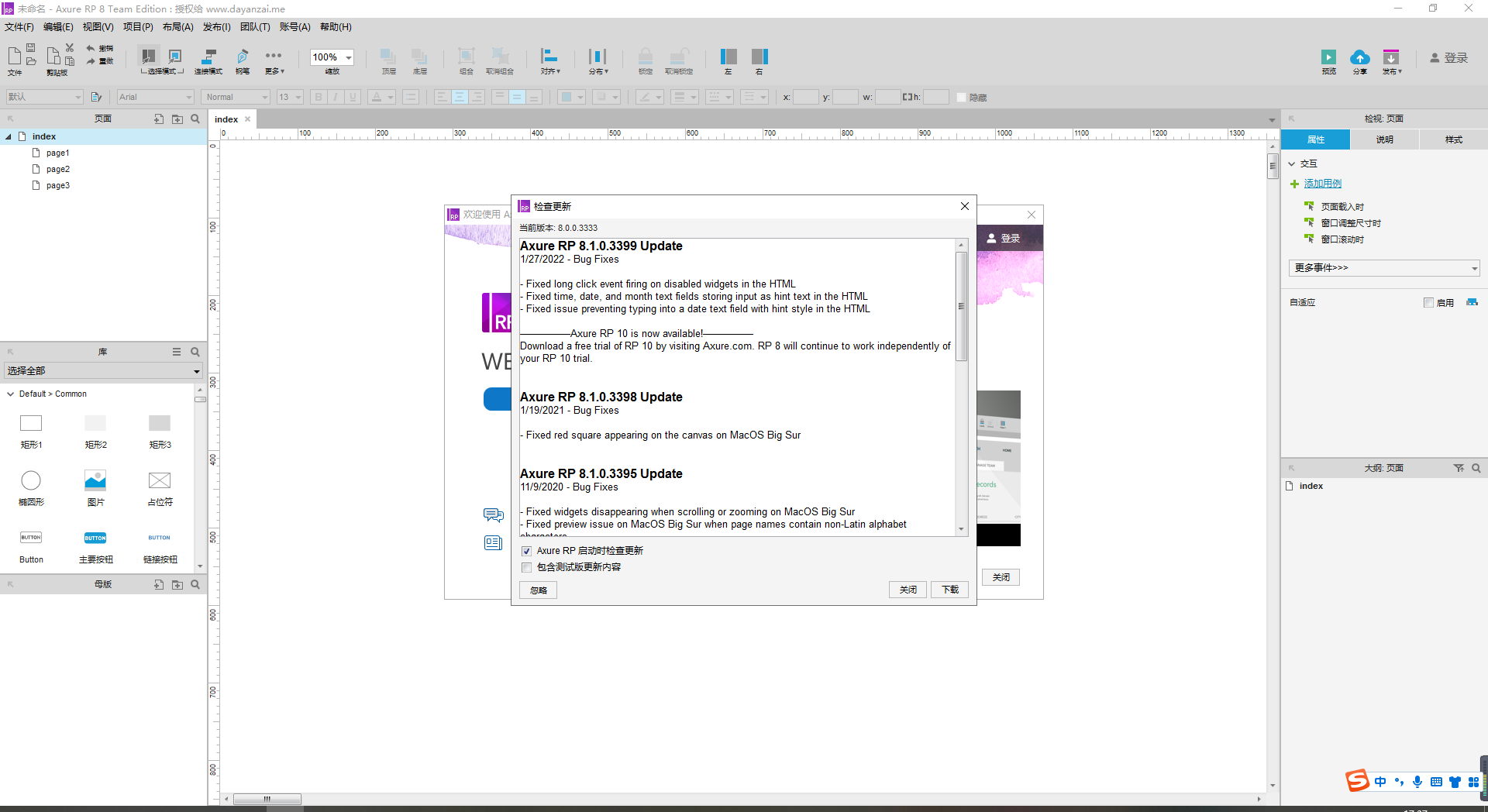Uncheck Axure RP 启动时检查更新
This screenshot has height=812, width=1488.
527,551
